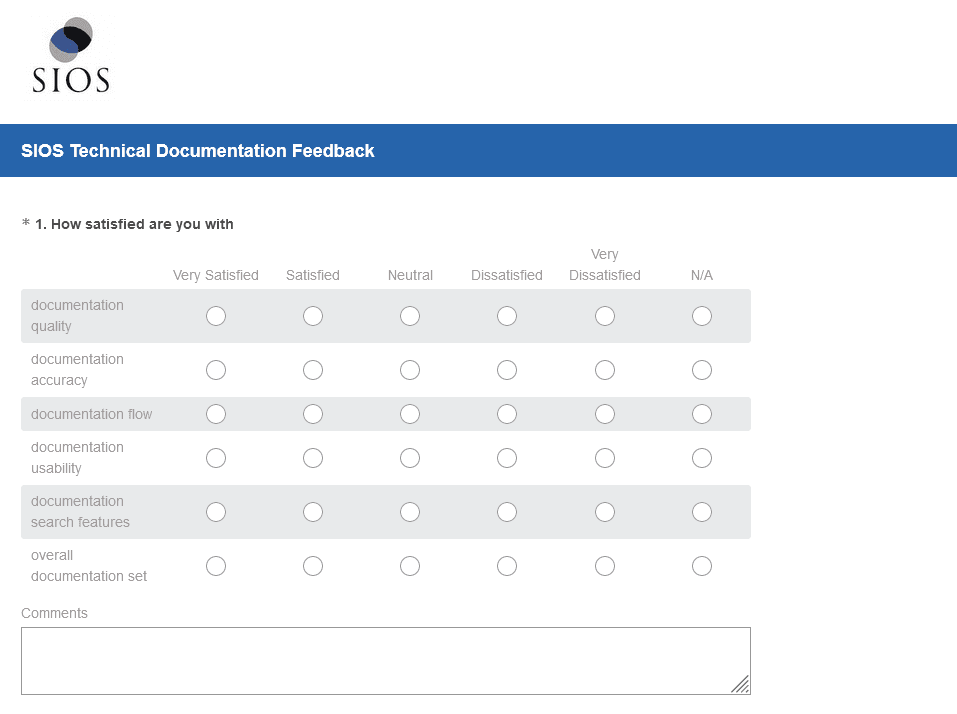This screenshot has height=714, width=957.
Task: Choose Neutral for overall documentation set
Action: click(x=410, y=566)
